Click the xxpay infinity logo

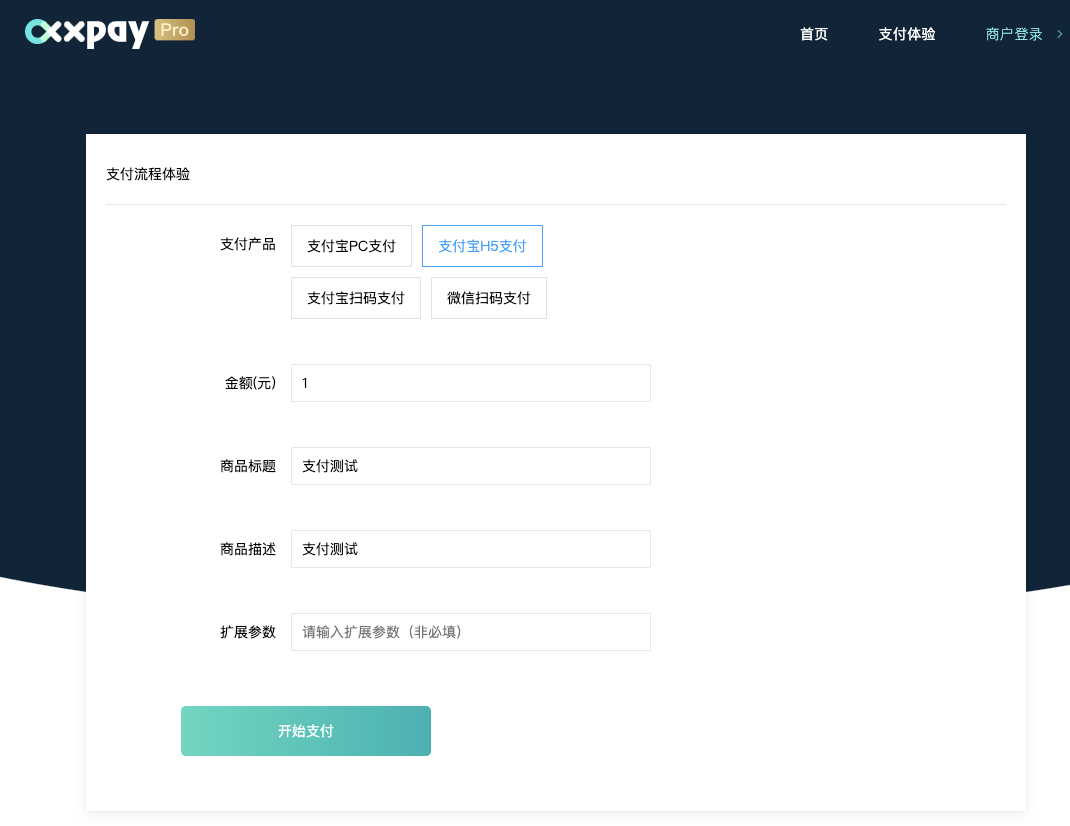pyautogui.click(x=45, y=33)
